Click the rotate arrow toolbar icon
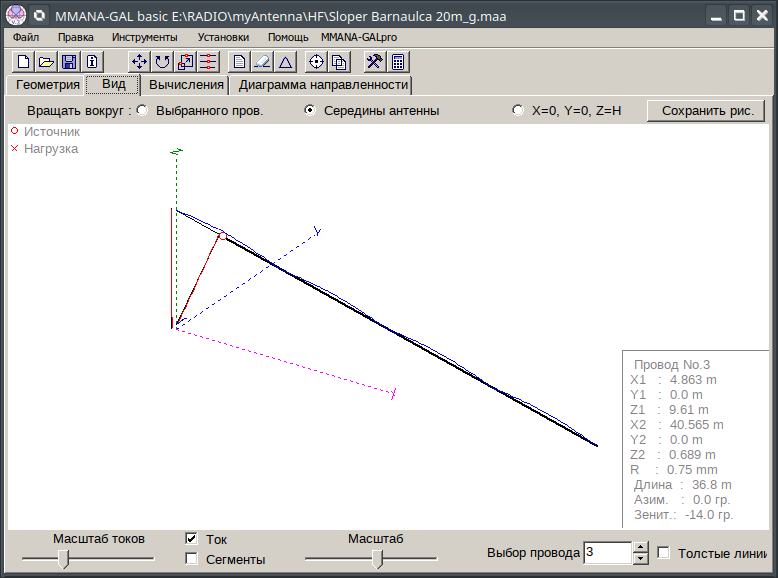 coord(162,62)
